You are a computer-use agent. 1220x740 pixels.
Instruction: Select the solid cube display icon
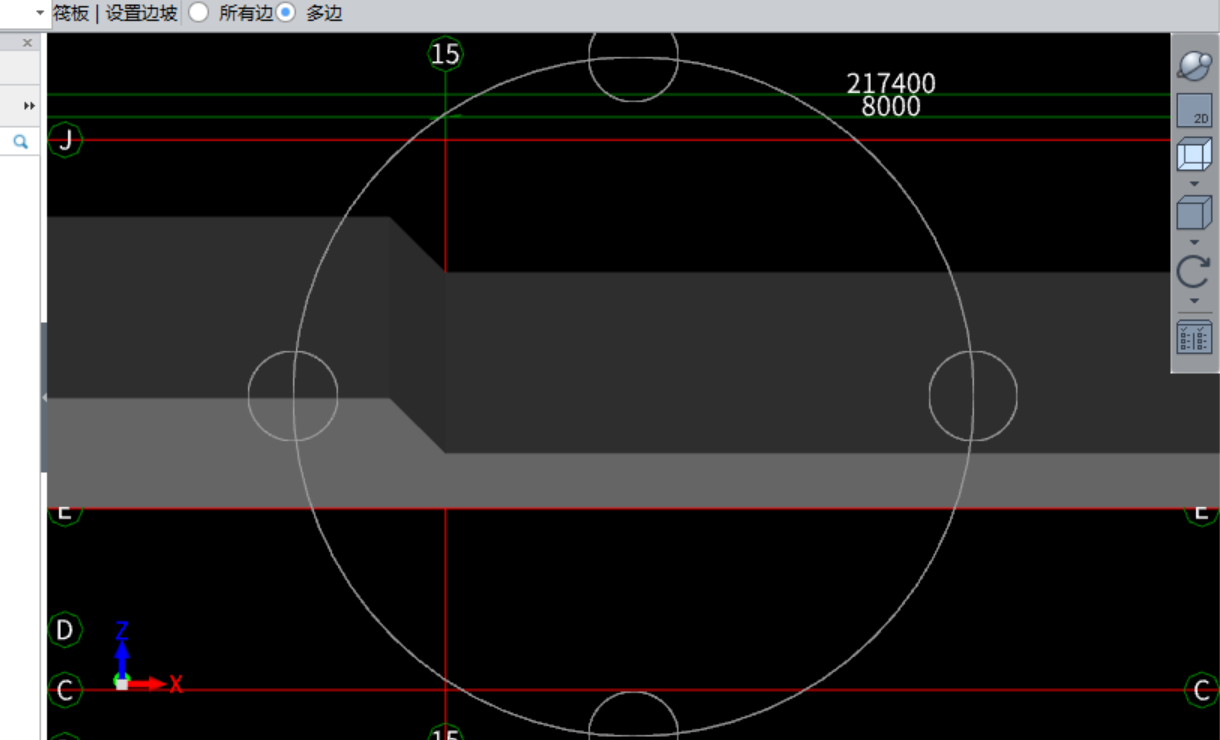1194,212
